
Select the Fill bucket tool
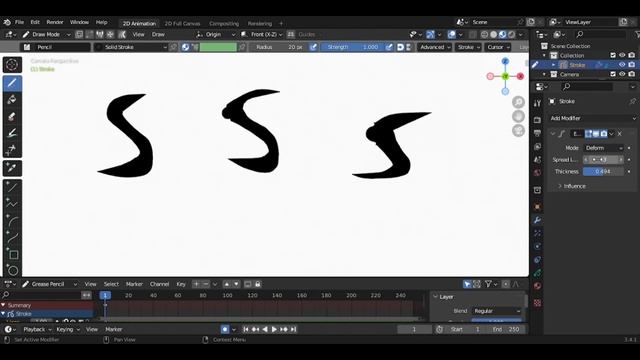(x=12, y=100)
